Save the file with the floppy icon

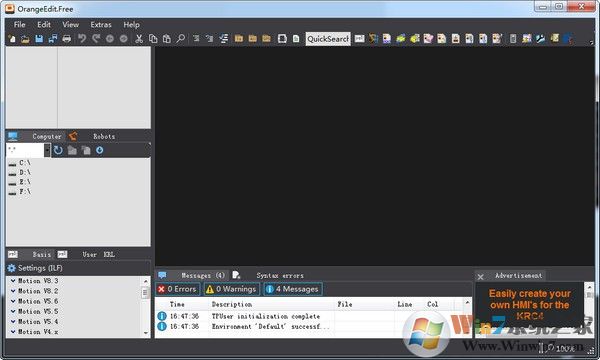39,39
